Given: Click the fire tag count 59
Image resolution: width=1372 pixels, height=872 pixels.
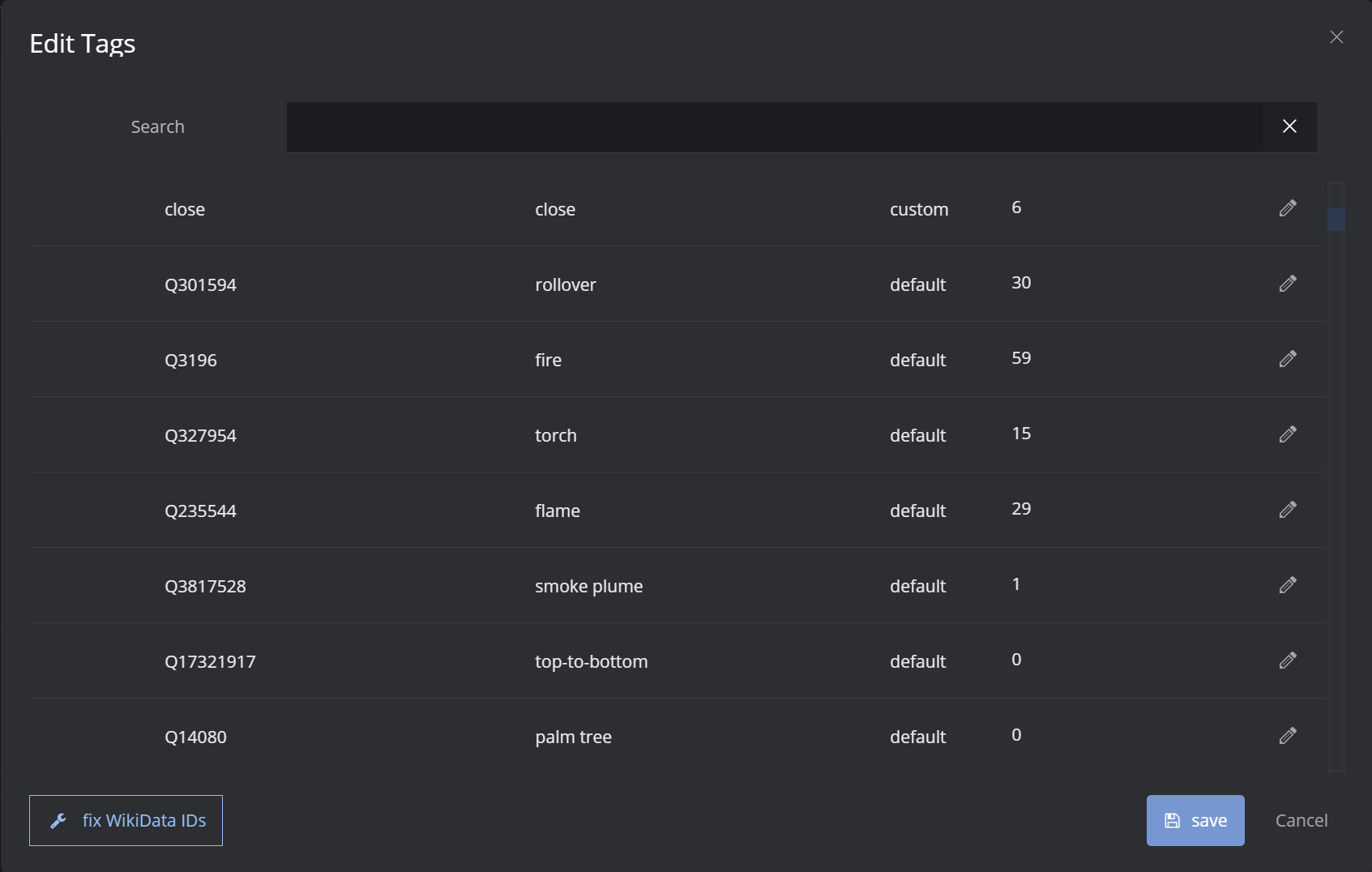Looking at the screenshot, I should click(1020, 358).
